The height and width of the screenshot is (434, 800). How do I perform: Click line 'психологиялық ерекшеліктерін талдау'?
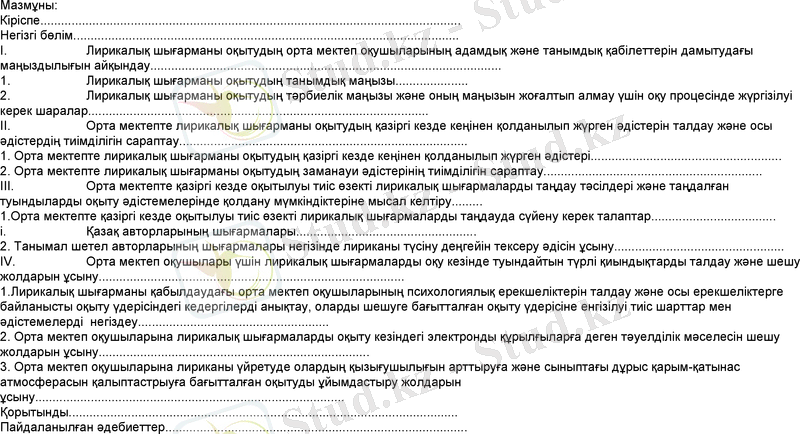[x=392, y=291]
